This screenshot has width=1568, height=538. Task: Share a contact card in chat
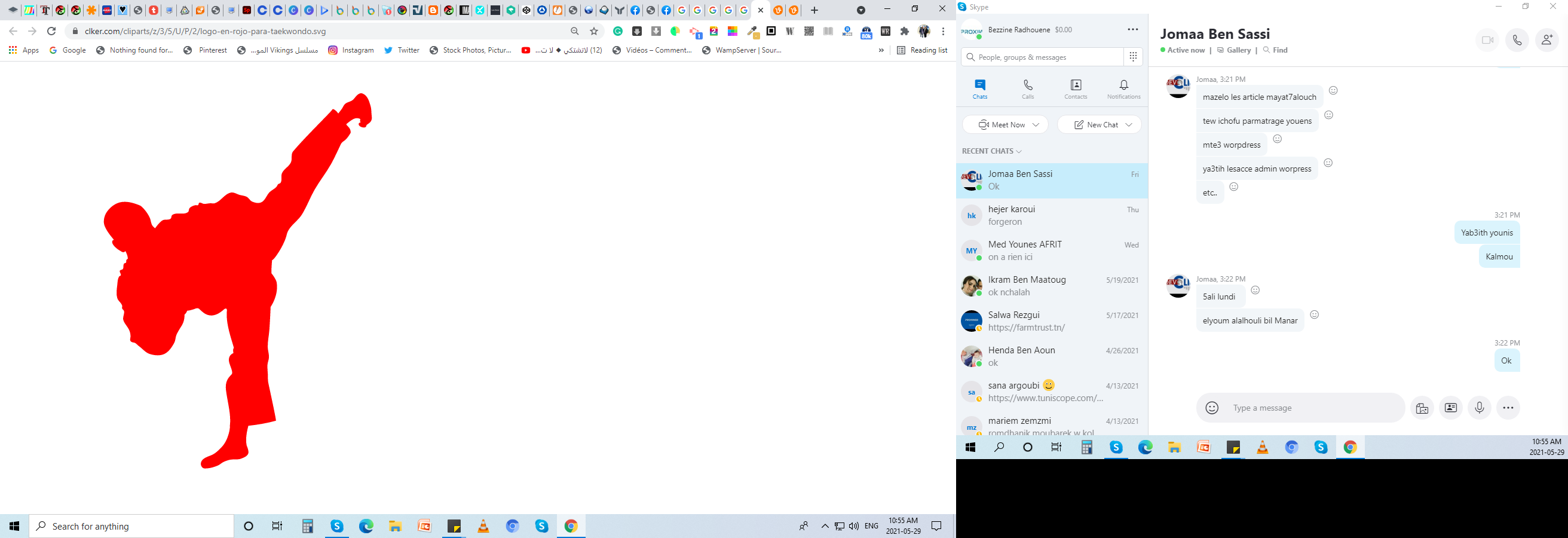click(x=1450, y=408)
